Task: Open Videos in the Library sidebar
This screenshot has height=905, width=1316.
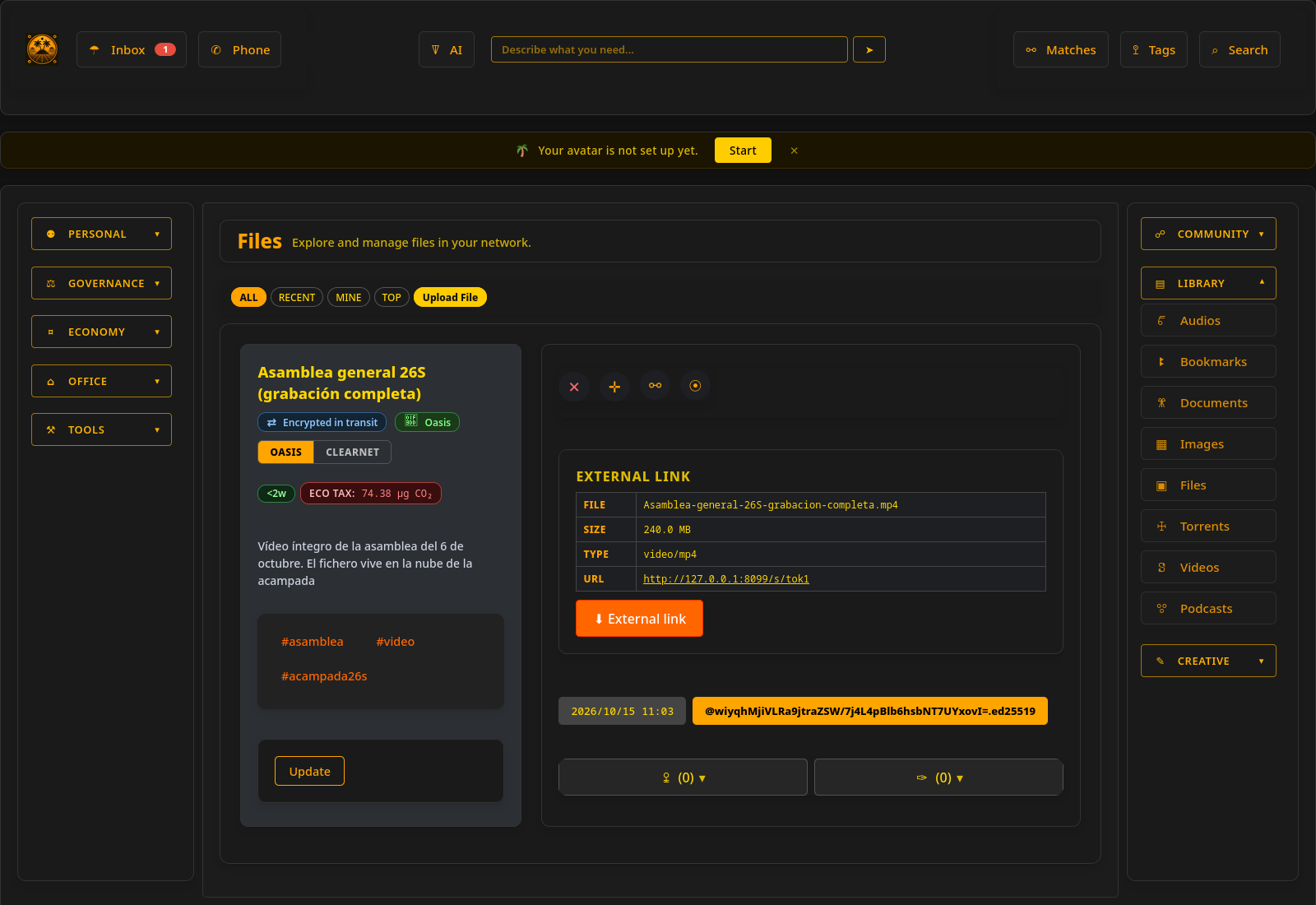Action: pyautogui.click(x=1208, y=567)
